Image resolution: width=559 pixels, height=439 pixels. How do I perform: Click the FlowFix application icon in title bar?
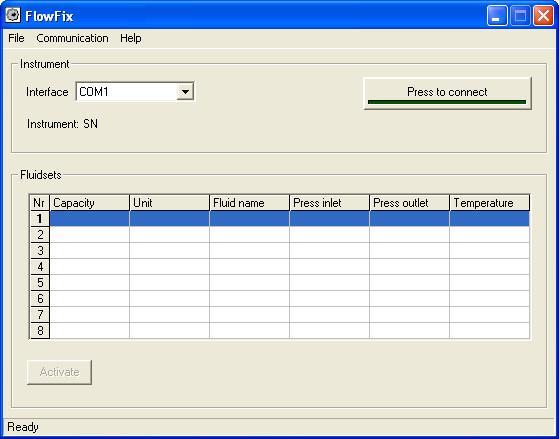[x=13, y=16]
